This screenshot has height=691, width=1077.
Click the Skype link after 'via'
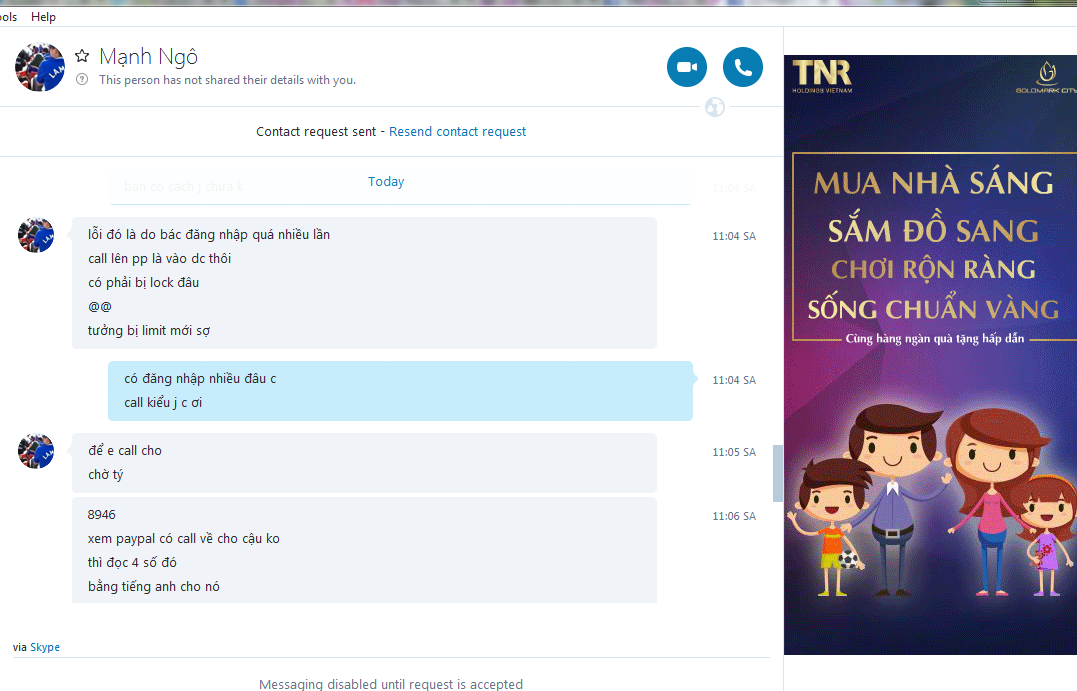coord(45,647)
